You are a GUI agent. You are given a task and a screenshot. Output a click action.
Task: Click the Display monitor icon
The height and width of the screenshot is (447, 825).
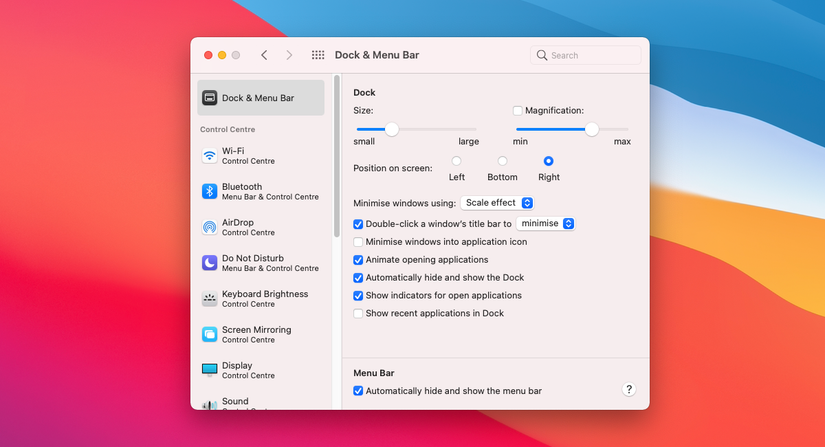(x=209, y=370)
